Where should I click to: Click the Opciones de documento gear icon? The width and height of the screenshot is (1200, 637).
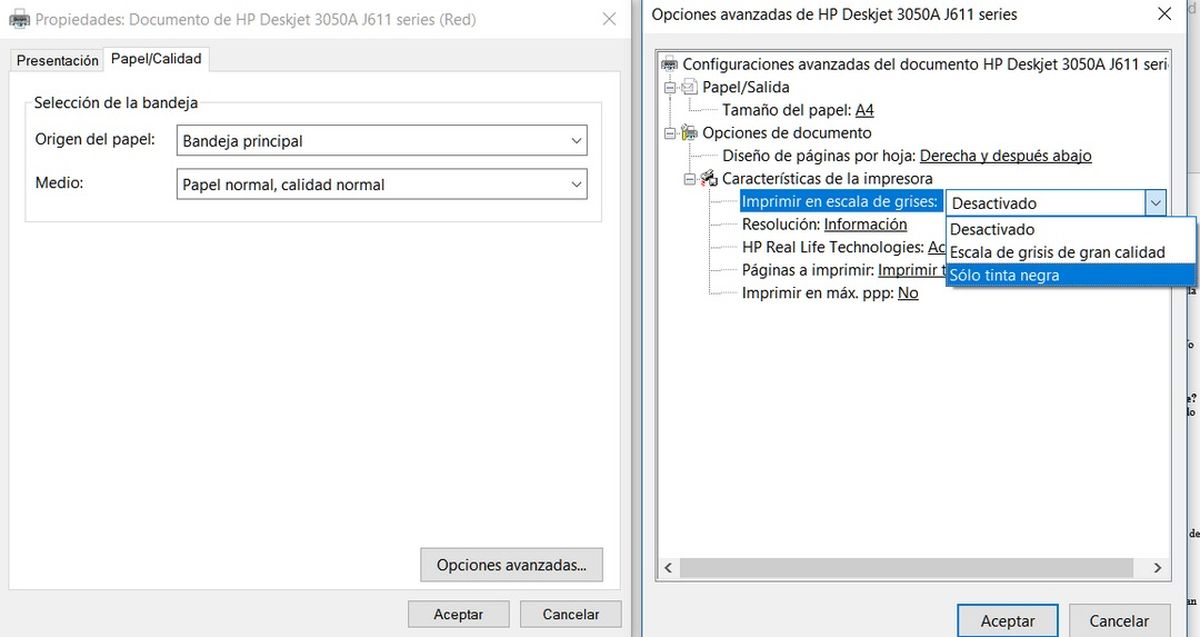coord(688,132)
